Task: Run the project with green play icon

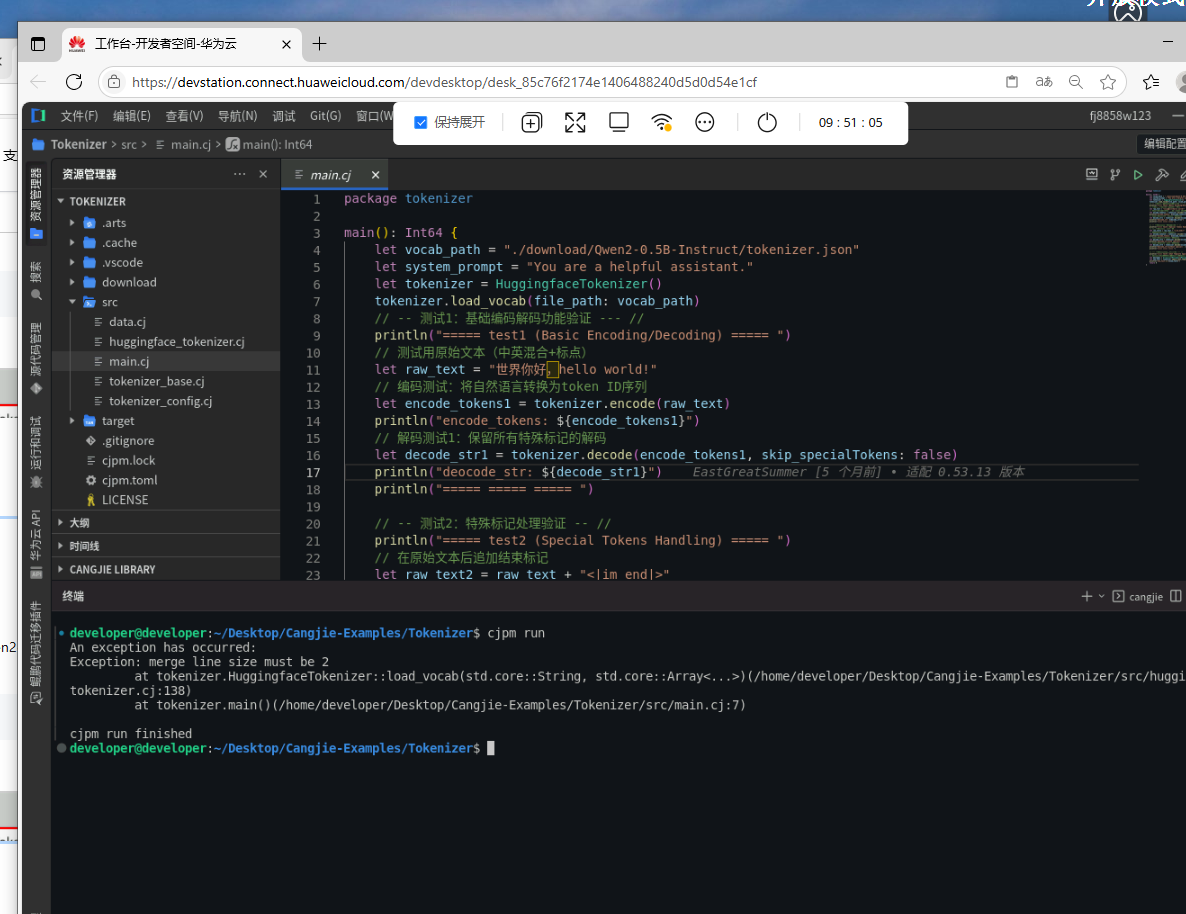Action: [x=1138, y=175]
